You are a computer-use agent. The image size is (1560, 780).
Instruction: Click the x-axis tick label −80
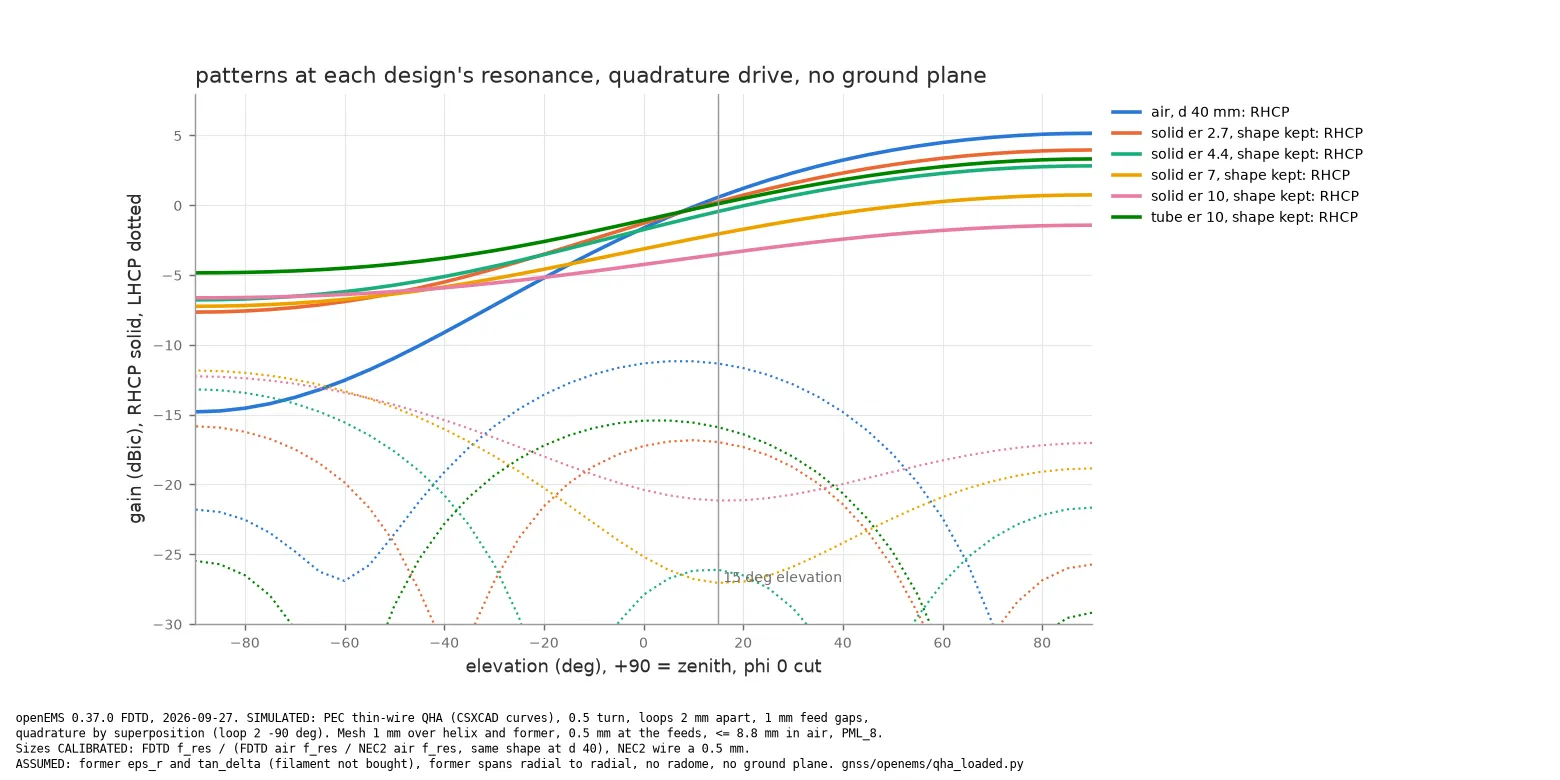click(244, 643)
